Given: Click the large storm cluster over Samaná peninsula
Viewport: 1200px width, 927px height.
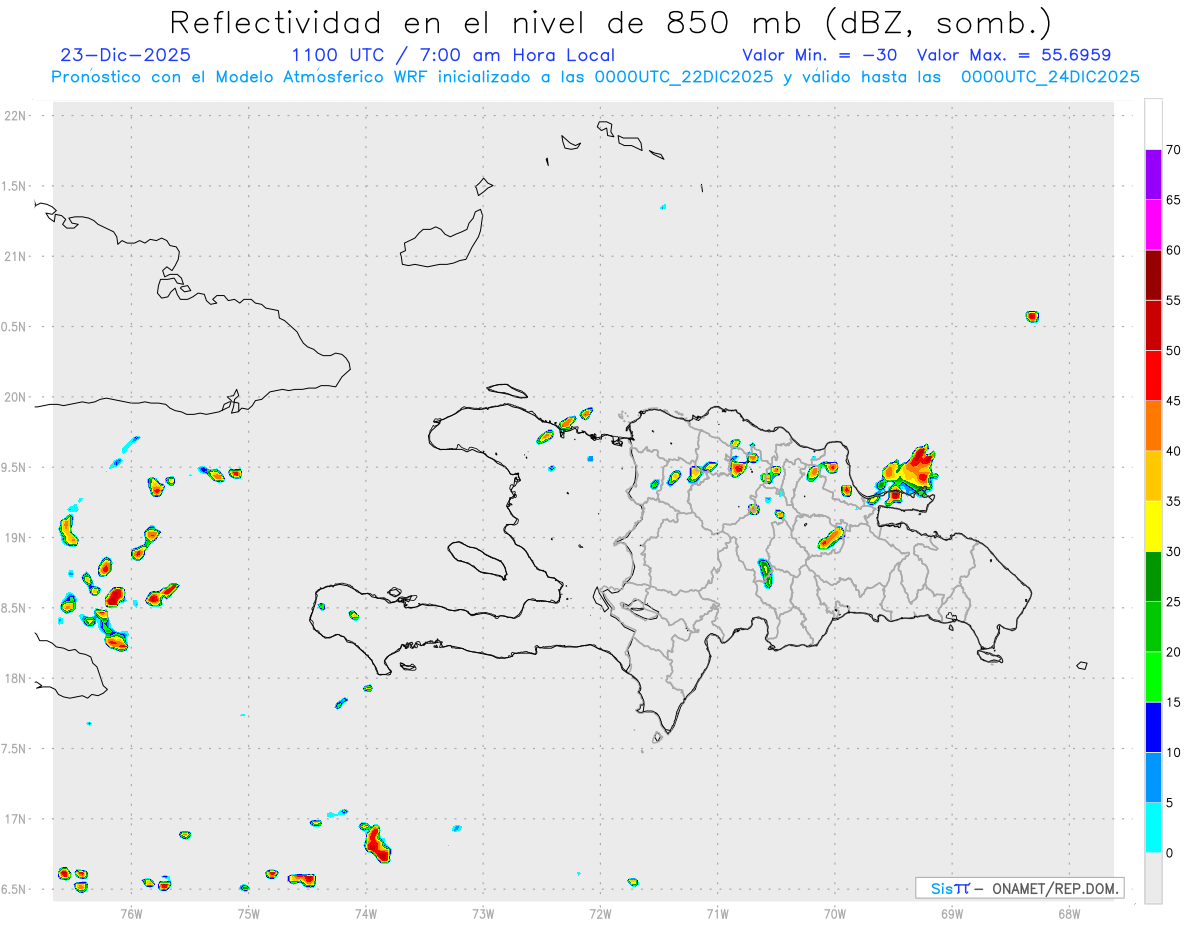Looking at the screenshot, I should coord(907,472).
